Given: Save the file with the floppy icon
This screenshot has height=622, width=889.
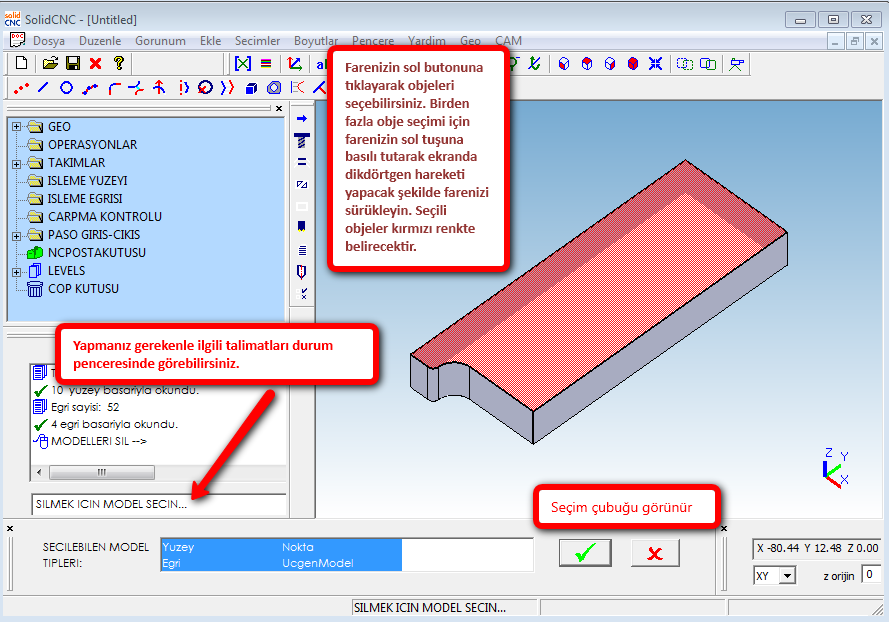Looking at the screenshot, I should pos(73,63).
